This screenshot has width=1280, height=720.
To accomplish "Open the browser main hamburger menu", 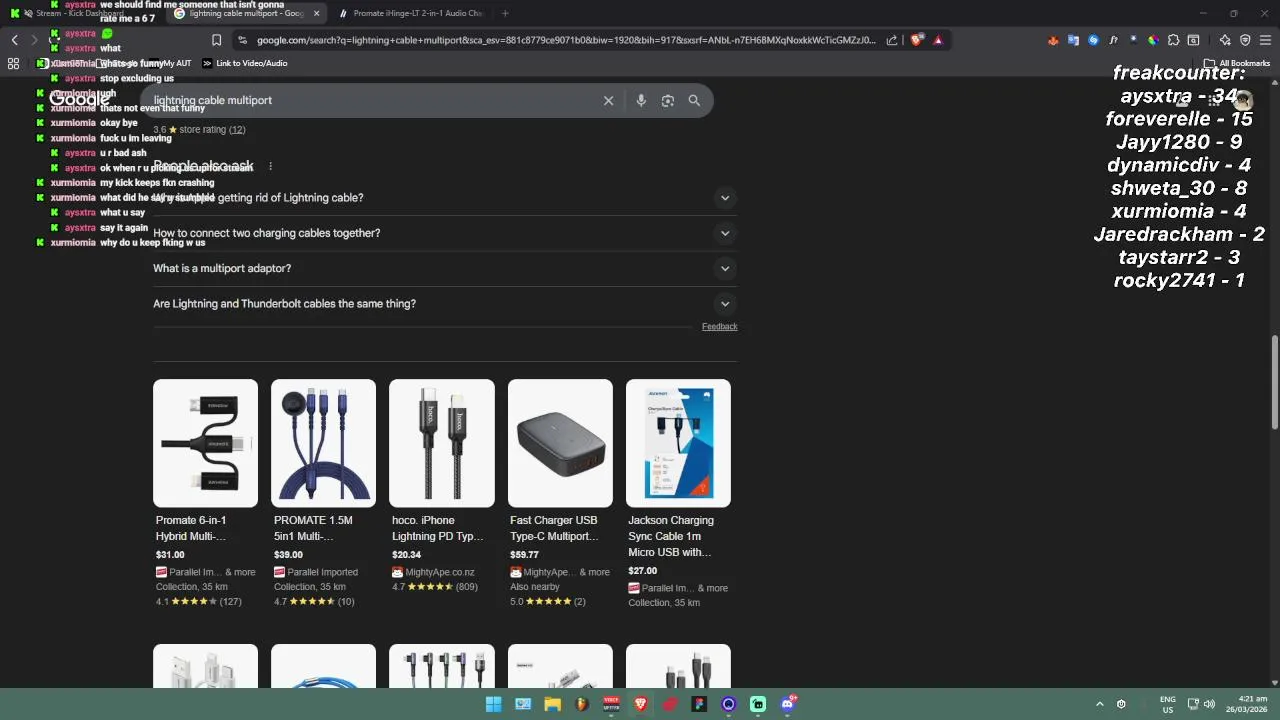I will 1265,40.
